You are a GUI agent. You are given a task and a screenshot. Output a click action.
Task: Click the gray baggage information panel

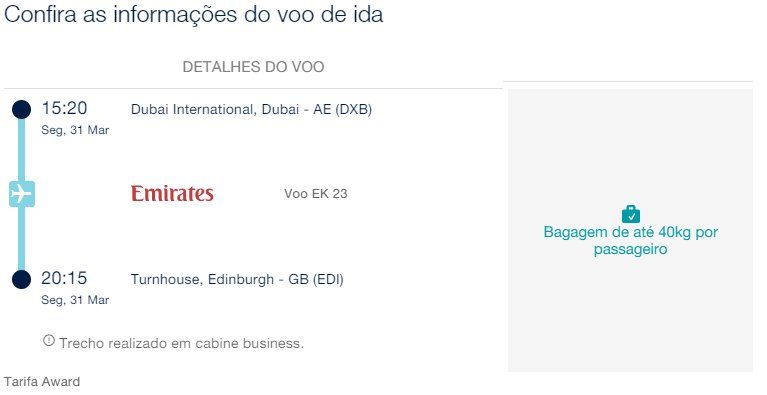click(630, 230)
